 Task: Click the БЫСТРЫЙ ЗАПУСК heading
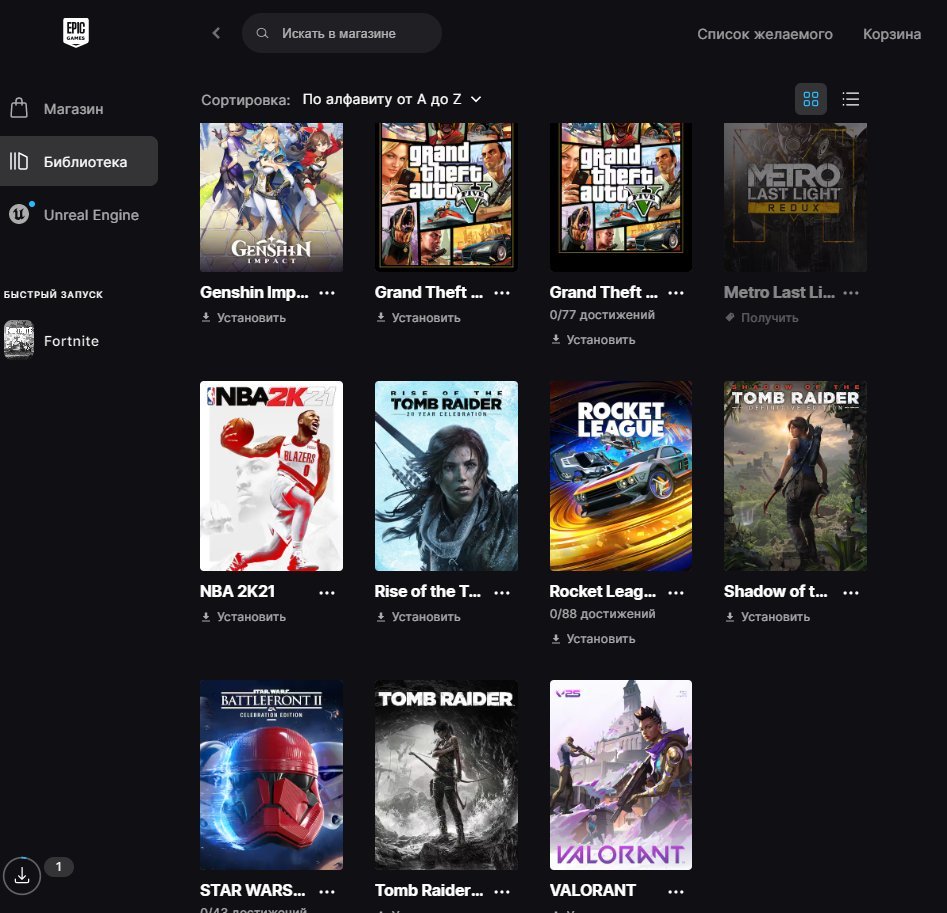(x=53, y=294)
